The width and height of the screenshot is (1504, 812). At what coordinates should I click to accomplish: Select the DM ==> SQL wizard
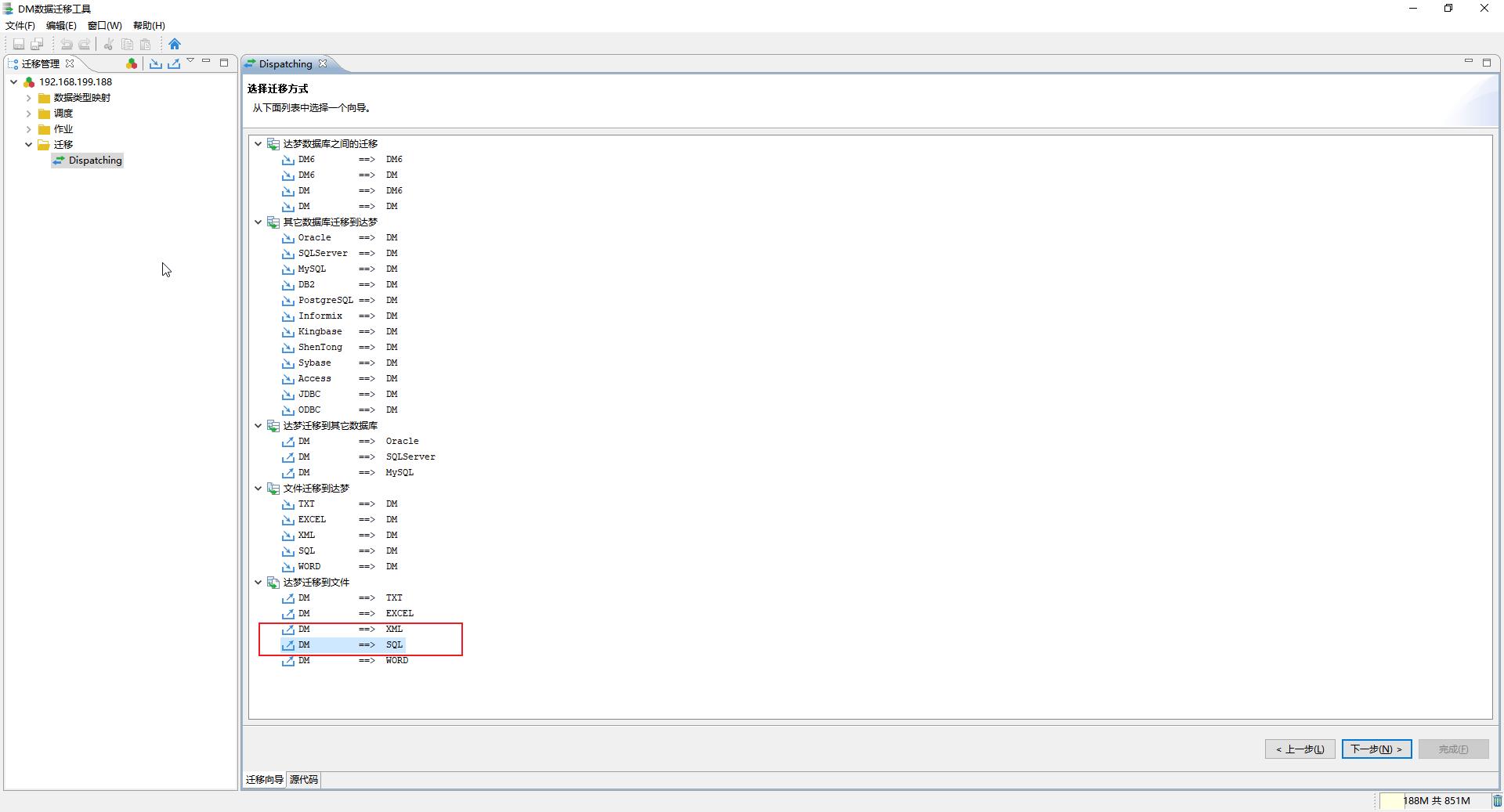pyautogui.click(x=342, y=645)
